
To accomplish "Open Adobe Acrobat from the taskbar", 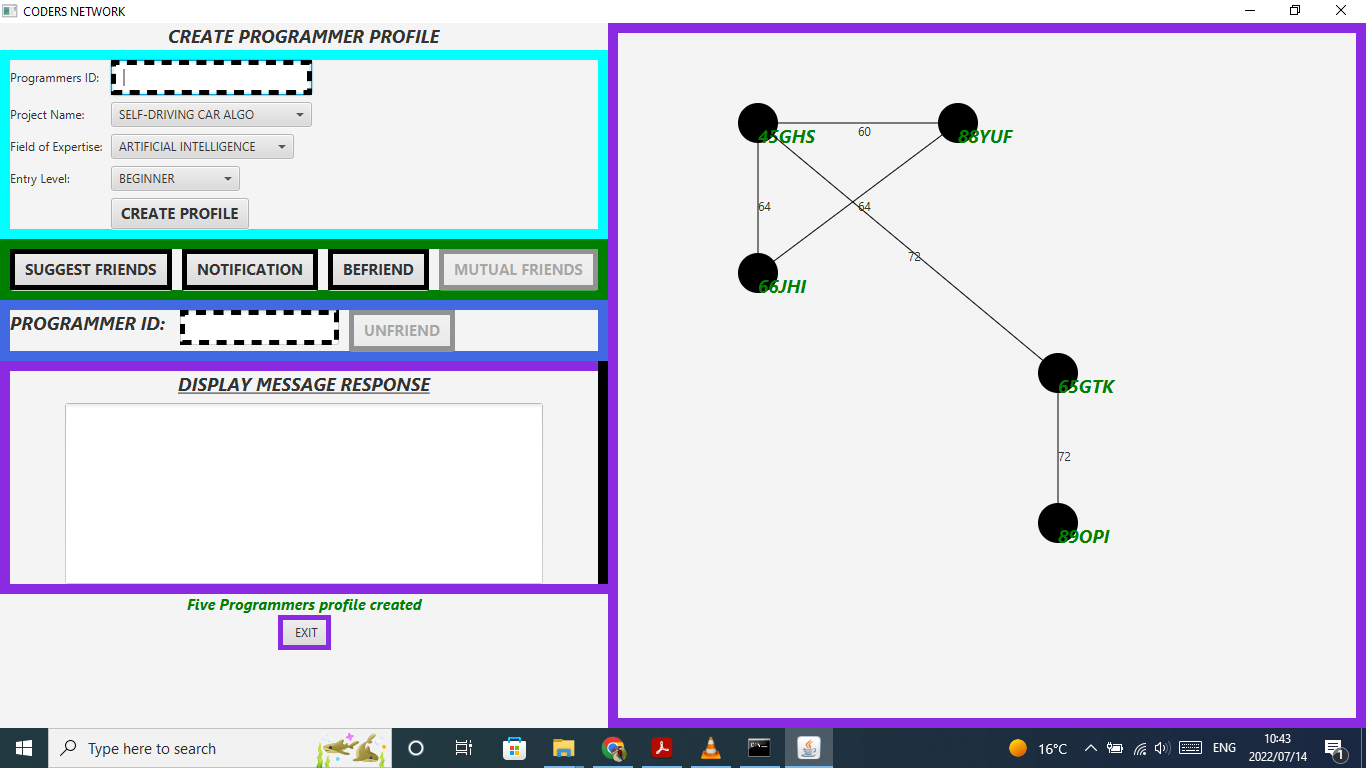I will point(661,748).
